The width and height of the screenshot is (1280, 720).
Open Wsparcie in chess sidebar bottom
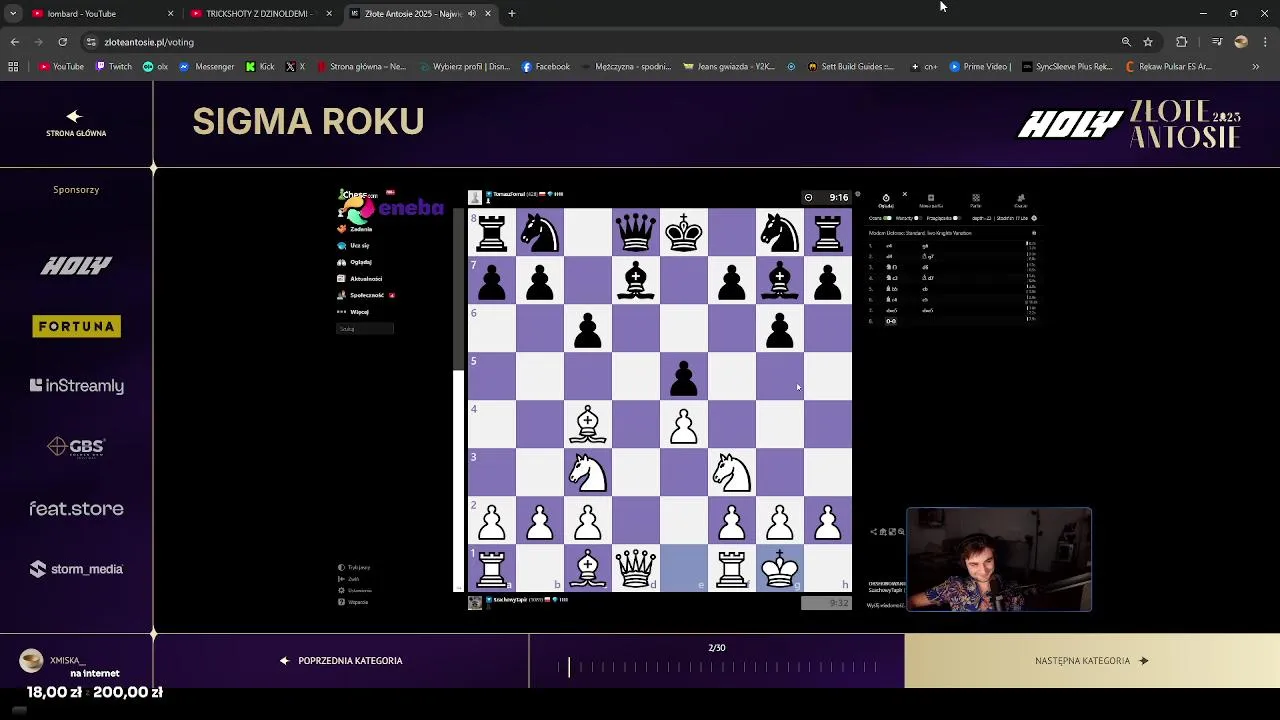point(353,602)
